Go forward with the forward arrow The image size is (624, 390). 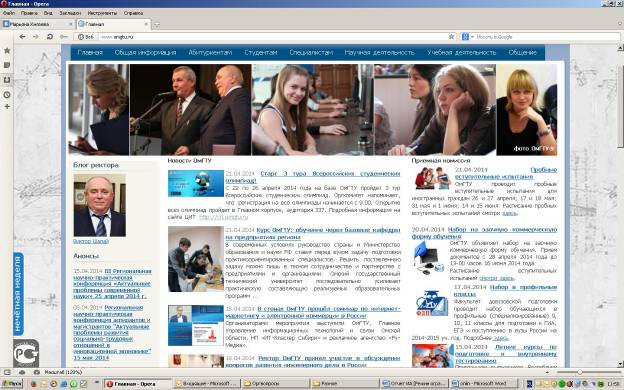tap(36, 37)
